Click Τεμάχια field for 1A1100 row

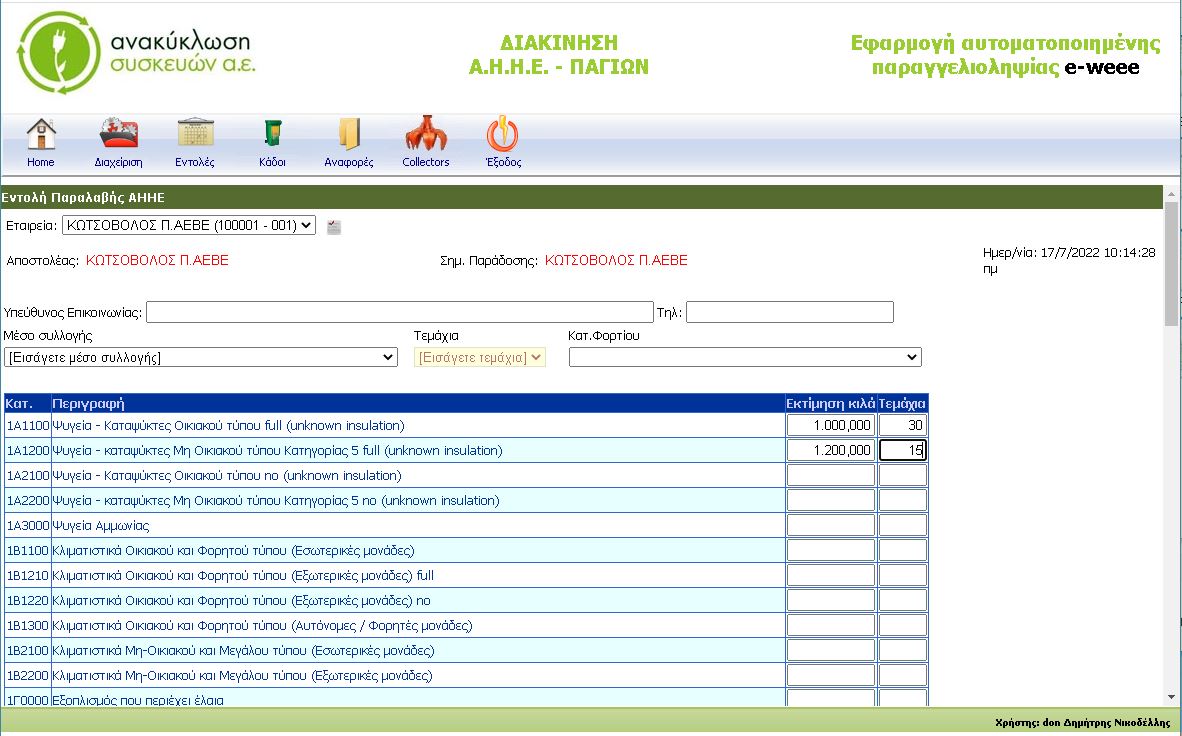click(902, 425)
